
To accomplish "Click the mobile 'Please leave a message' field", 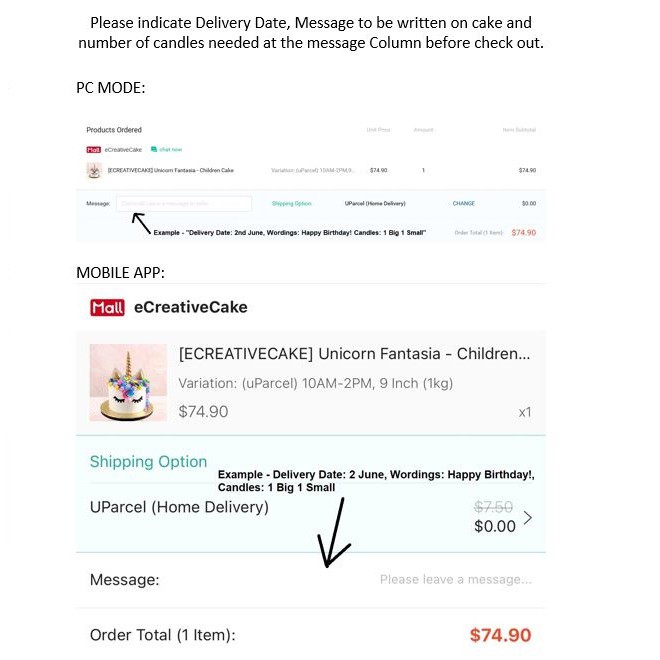I will click(456, 580).
